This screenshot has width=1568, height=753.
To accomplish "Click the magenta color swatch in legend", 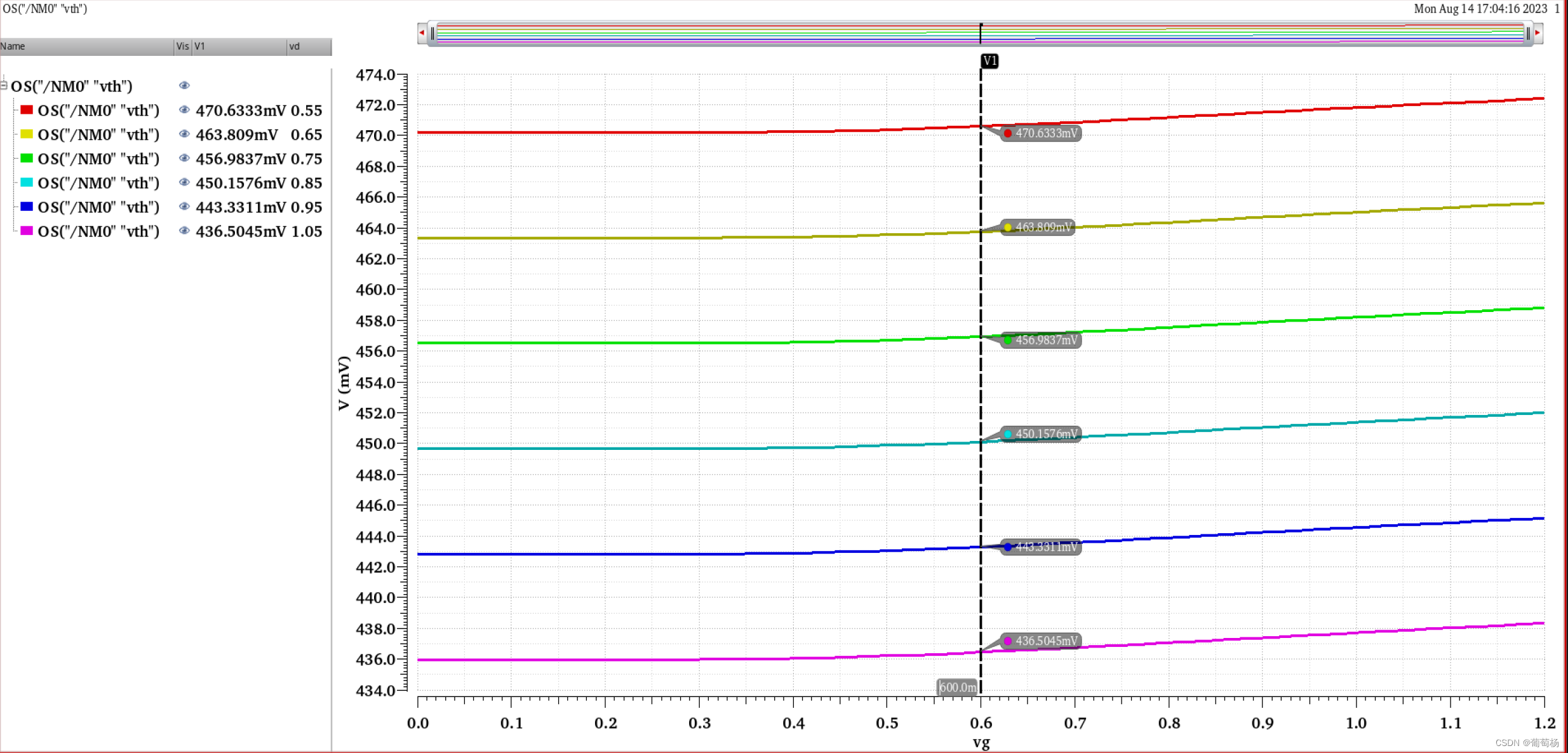I will coord(27,231).
